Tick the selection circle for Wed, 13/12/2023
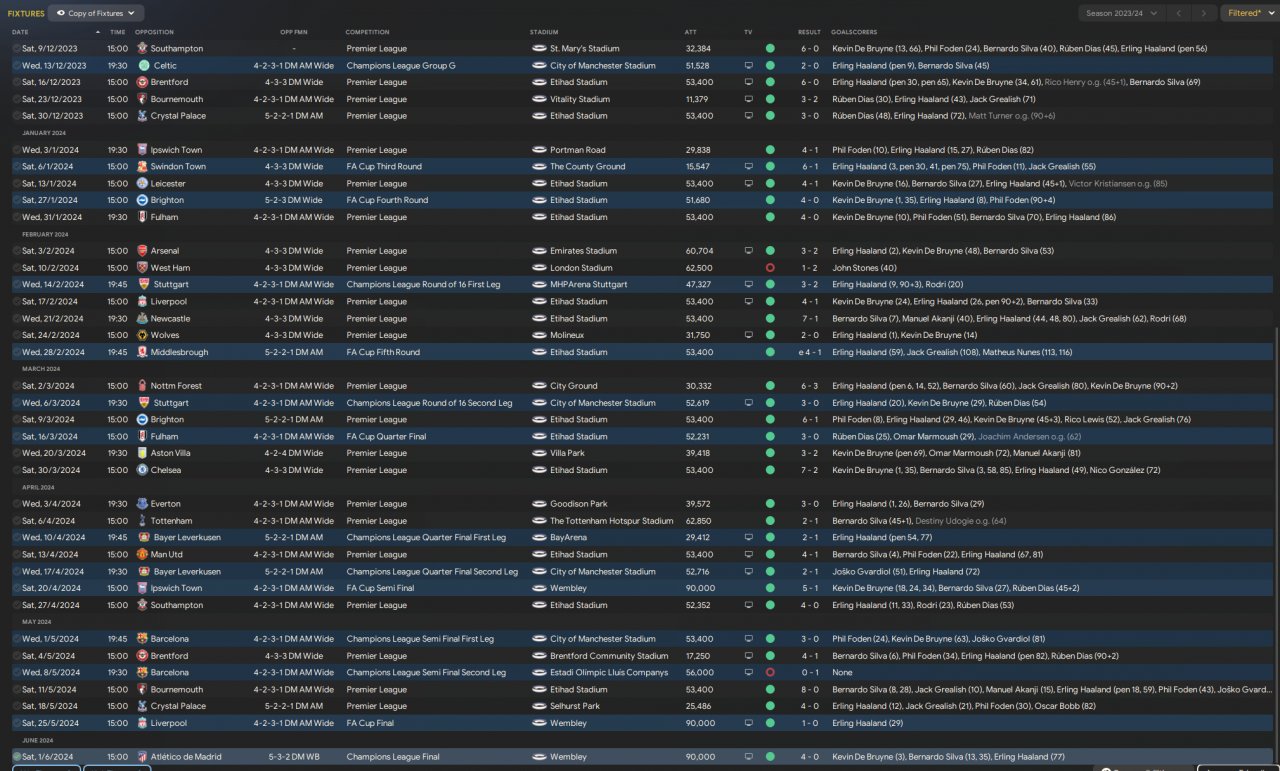Viewport: 1280px width, 771px height. pos(17,65)
